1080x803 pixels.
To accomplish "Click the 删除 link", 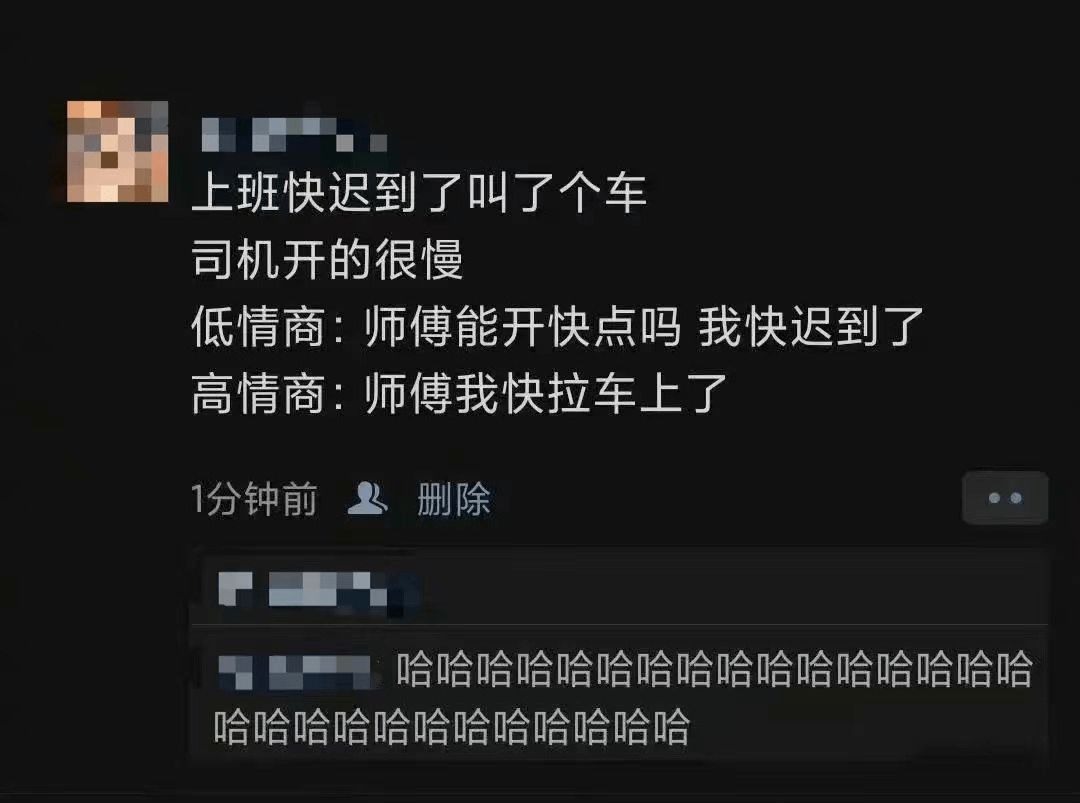I will click(454, 499).
